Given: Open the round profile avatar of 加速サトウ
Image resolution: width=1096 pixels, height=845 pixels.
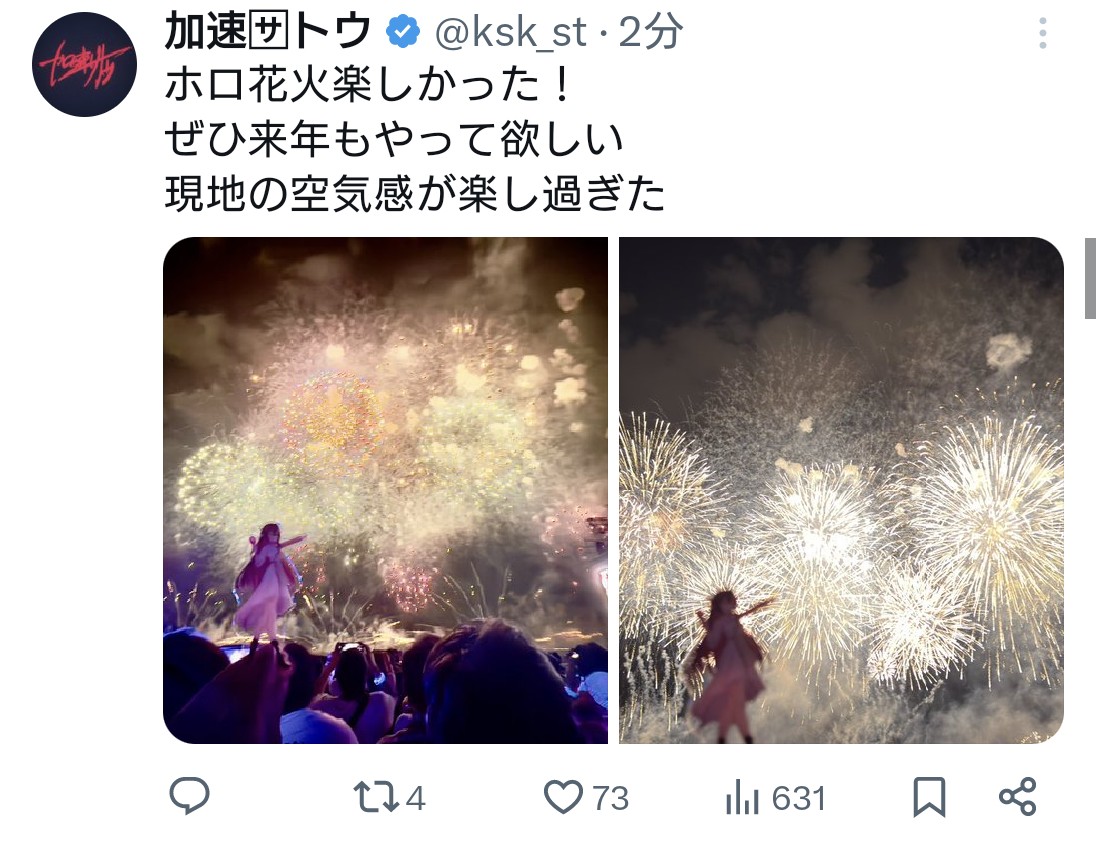Looking at the screenshot, I should (x=84, y=64).
